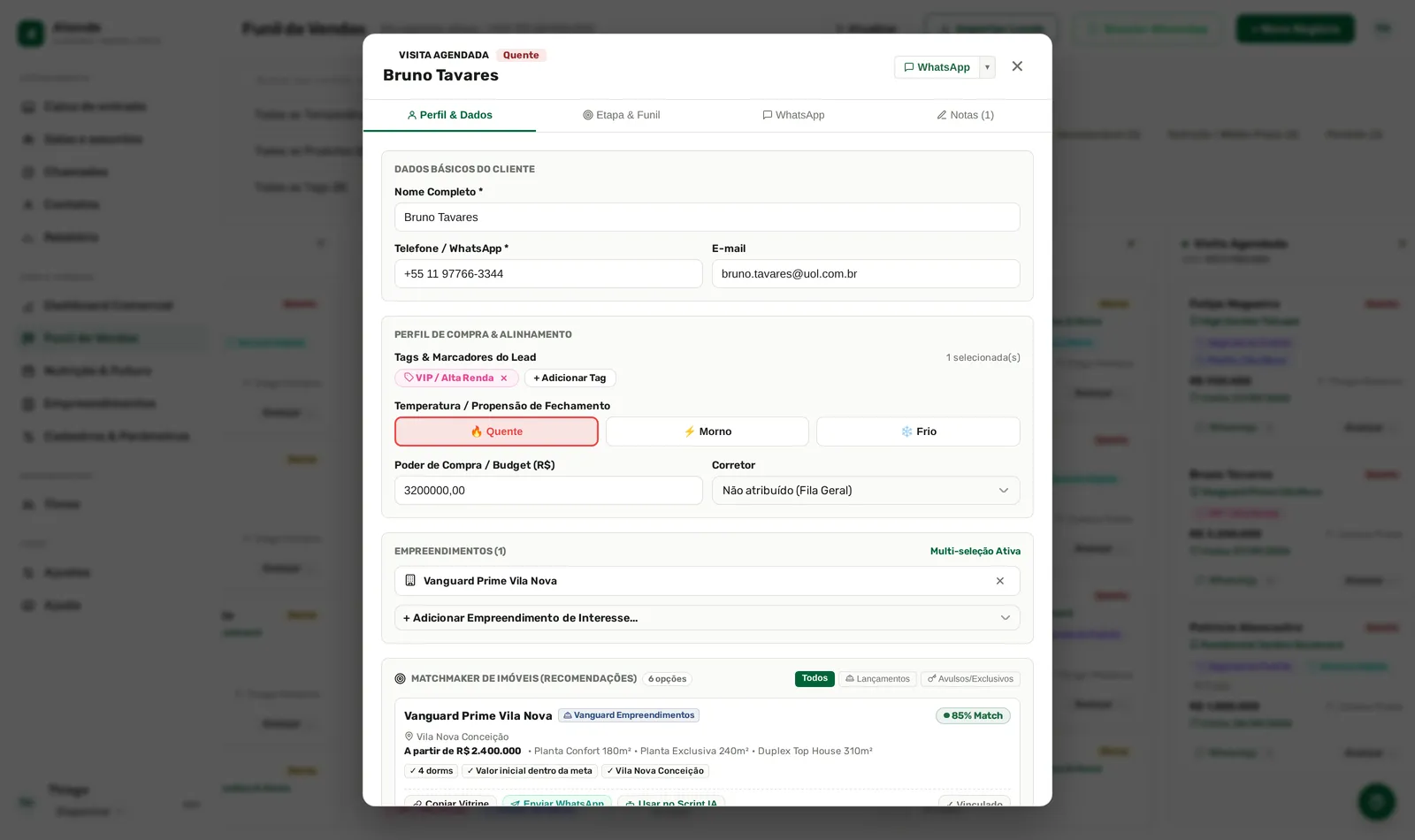Select the Todos matchmaker filter
This screenshot has width=1415, height=840.
point(815,679)
